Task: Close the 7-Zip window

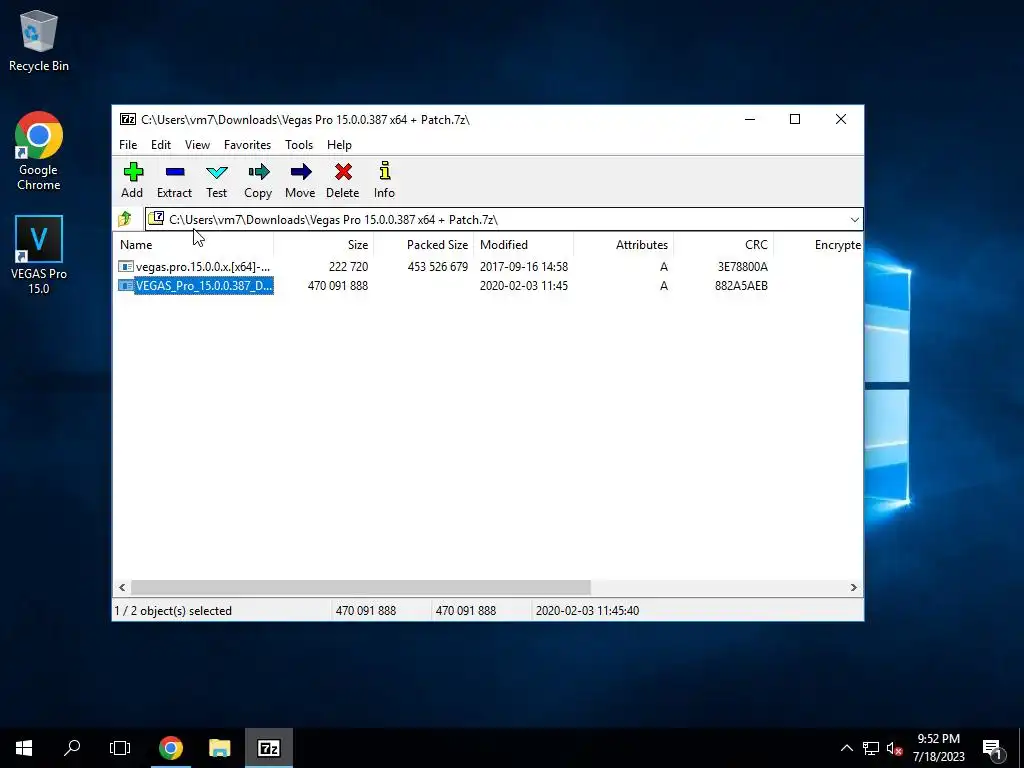Action: click(x=841, y=120)
